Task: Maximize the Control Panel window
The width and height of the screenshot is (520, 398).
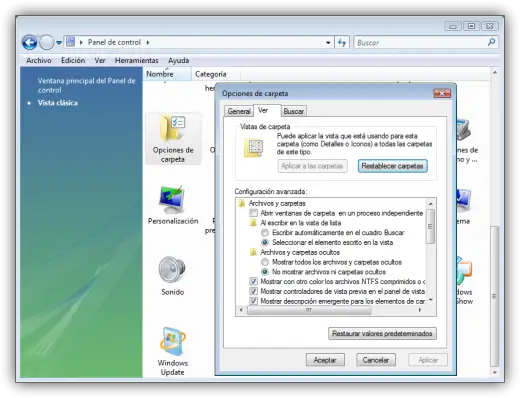Action: click(x=471, y=26)
